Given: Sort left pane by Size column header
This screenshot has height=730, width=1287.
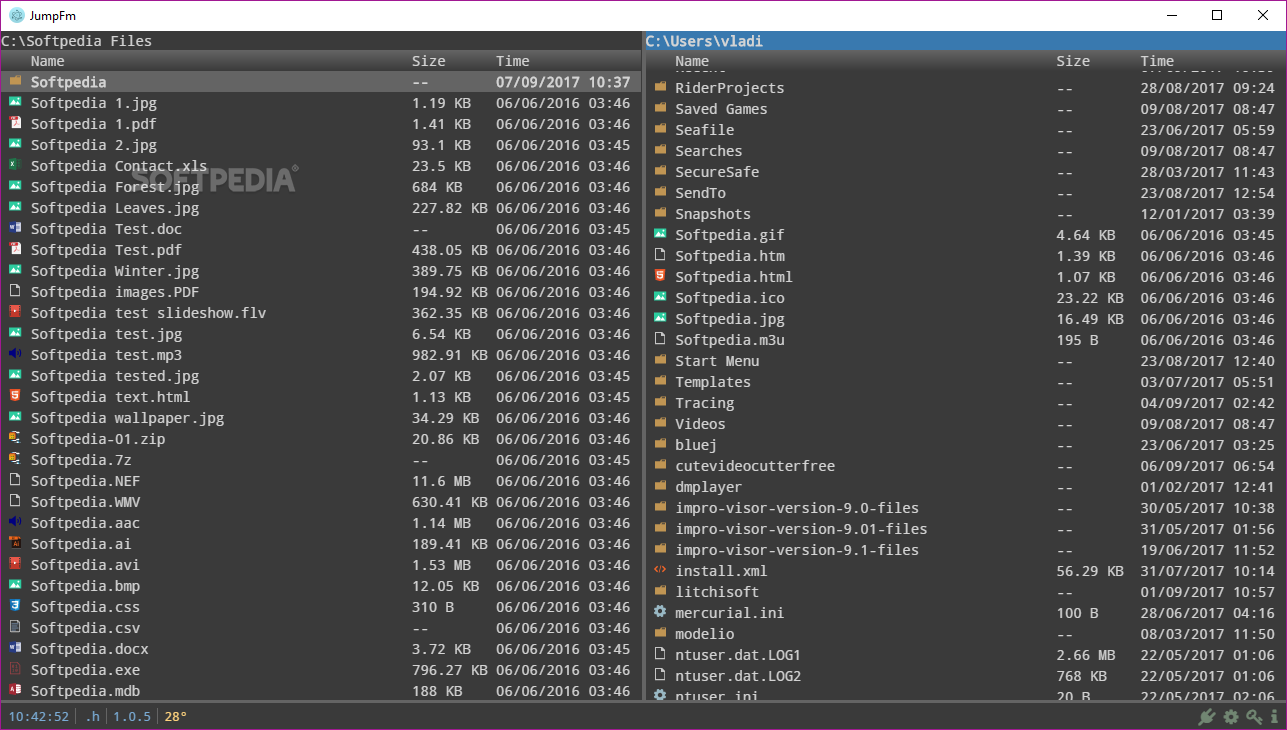Looking at the screenshot, I should tap(429, 61).
